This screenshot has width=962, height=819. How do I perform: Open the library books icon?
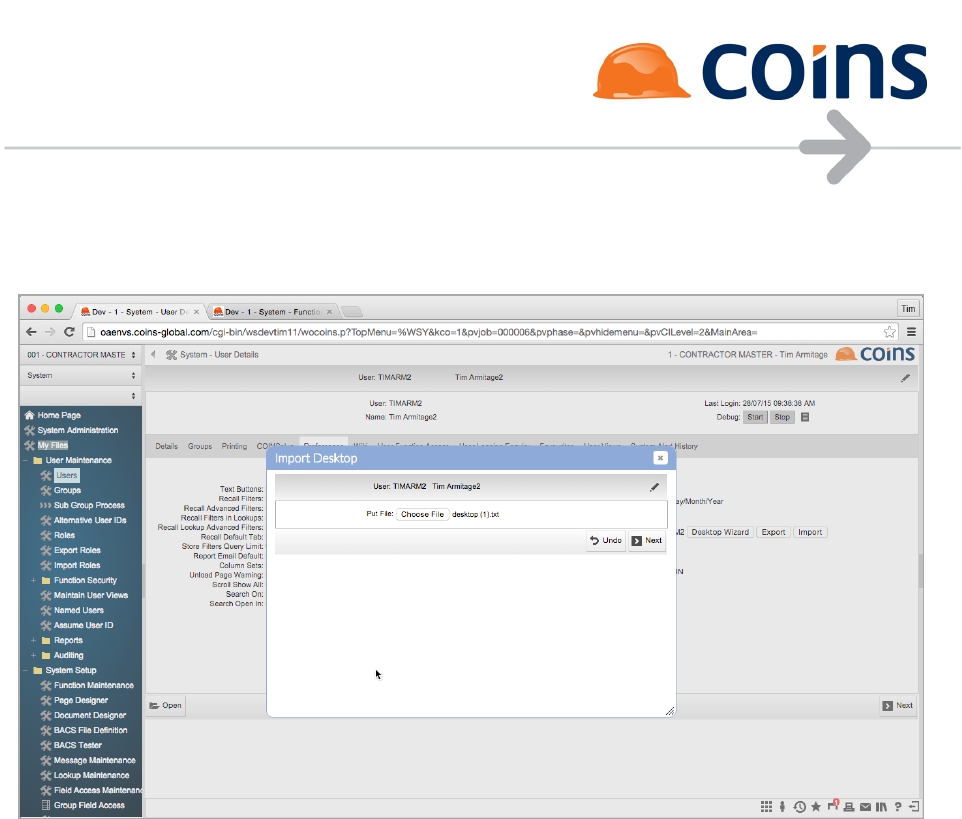point(882,807)
